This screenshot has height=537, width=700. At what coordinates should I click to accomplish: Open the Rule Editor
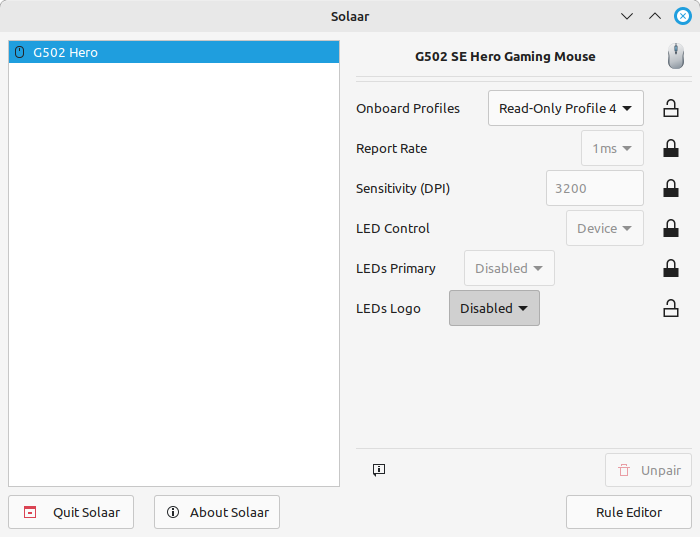tap(628, 512)
